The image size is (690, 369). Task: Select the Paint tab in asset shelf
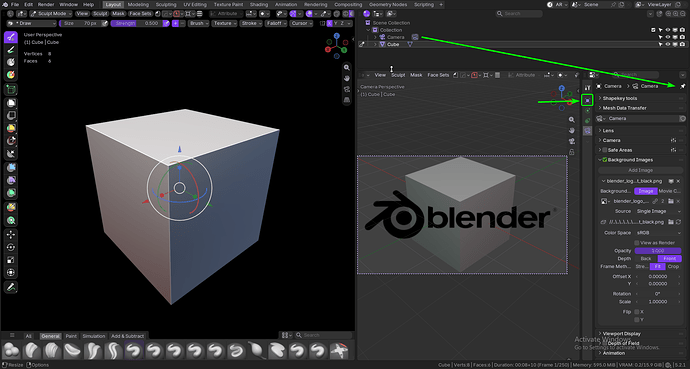(71, 336)
